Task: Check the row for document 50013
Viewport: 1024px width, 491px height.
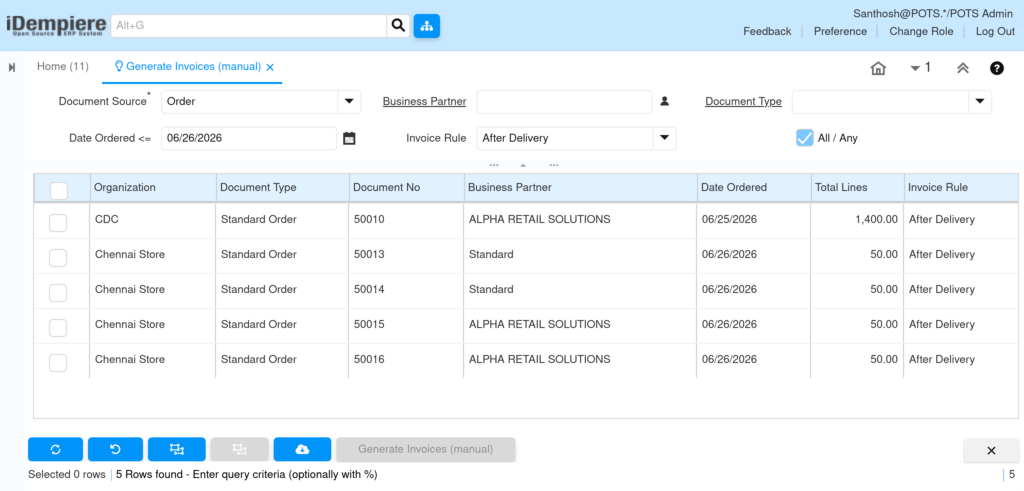Action: (58, 258)
